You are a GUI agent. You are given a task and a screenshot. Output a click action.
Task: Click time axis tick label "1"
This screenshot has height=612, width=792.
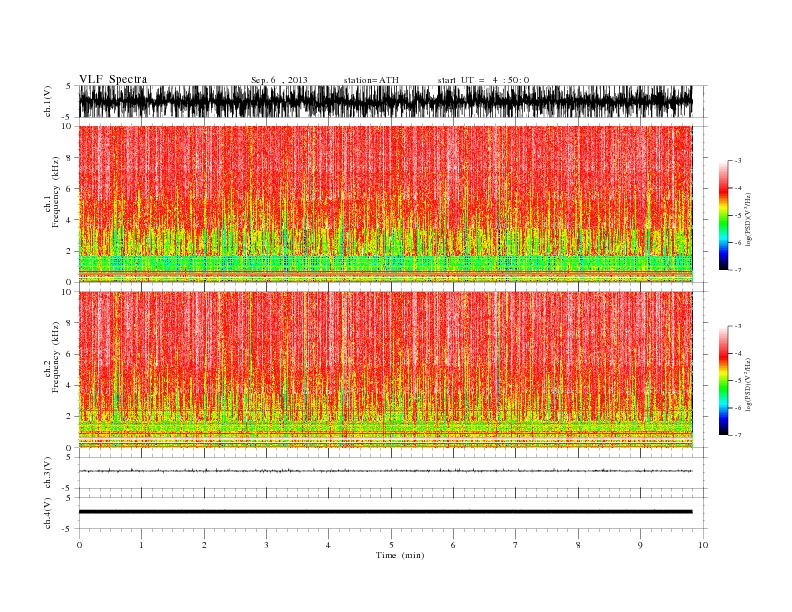141,545
